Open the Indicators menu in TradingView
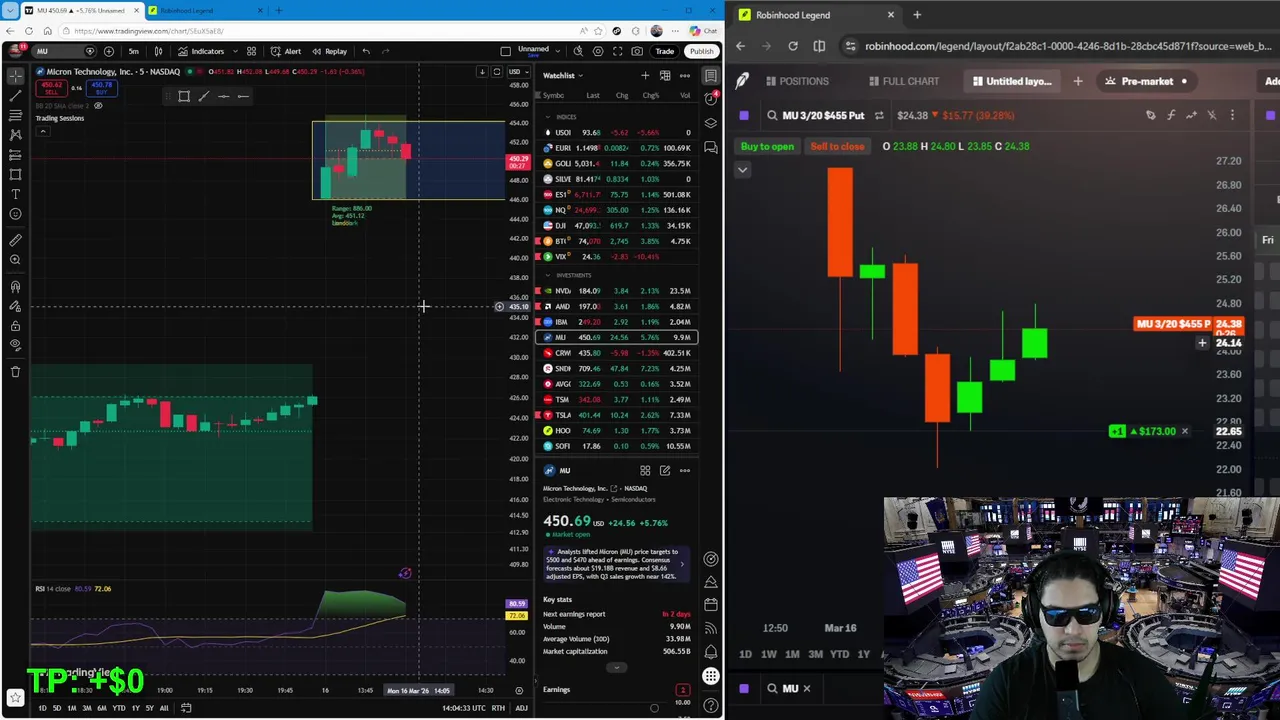Image resolution: width=1280 pixels, height=720 pixels. point(201,51)
